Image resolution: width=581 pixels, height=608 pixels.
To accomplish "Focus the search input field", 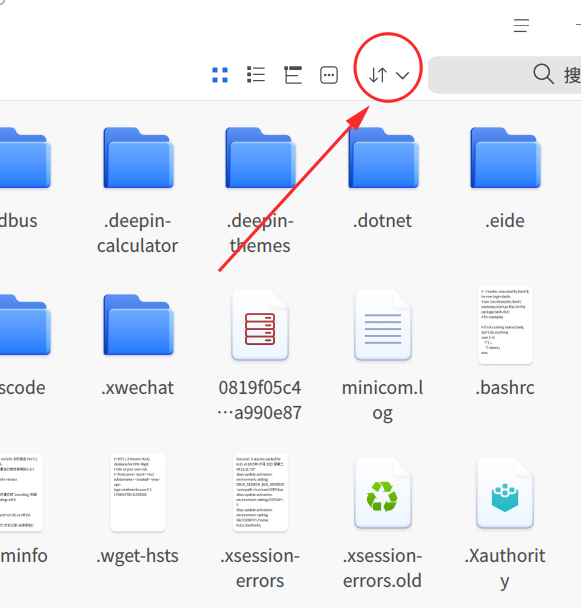I will (504, 74).
